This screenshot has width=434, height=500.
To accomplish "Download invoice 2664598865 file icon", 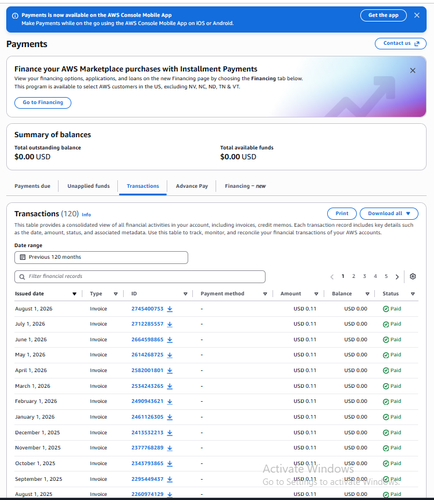I will point(170,340).
